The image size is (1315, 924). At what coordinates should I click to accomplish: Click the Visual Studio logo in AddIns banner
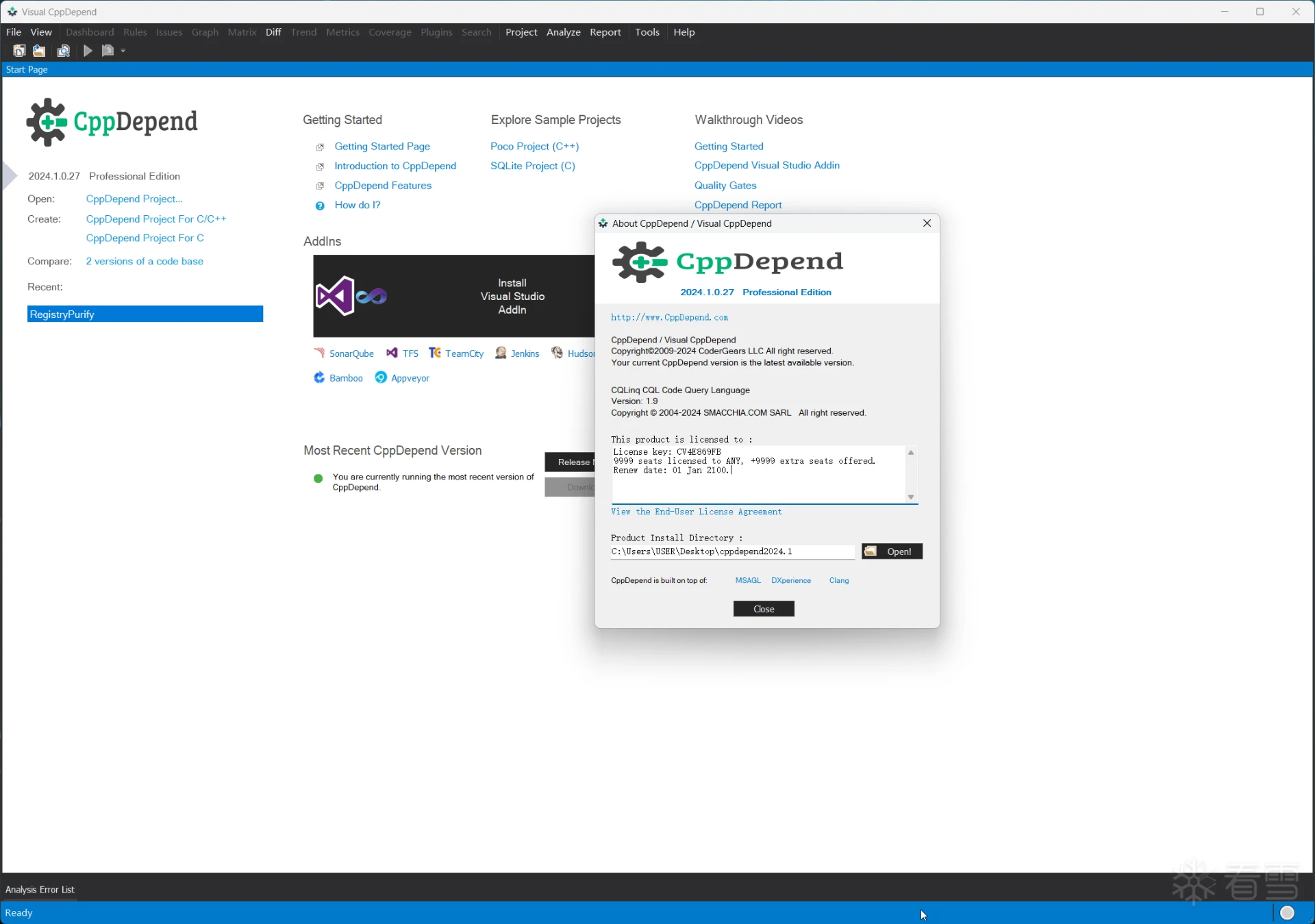pos(334,296)
